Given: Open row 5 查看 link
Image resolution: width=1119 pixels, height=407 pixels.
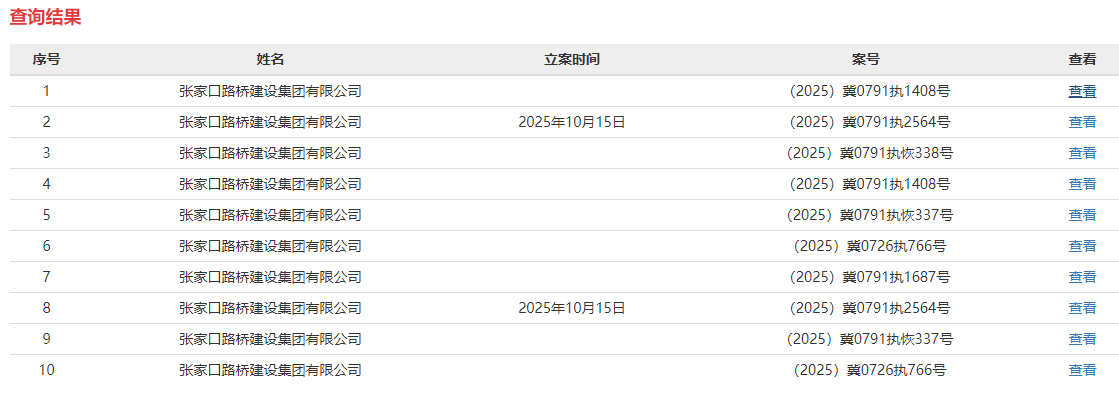Looking at the screenshot, I should tap(1082, 215).
